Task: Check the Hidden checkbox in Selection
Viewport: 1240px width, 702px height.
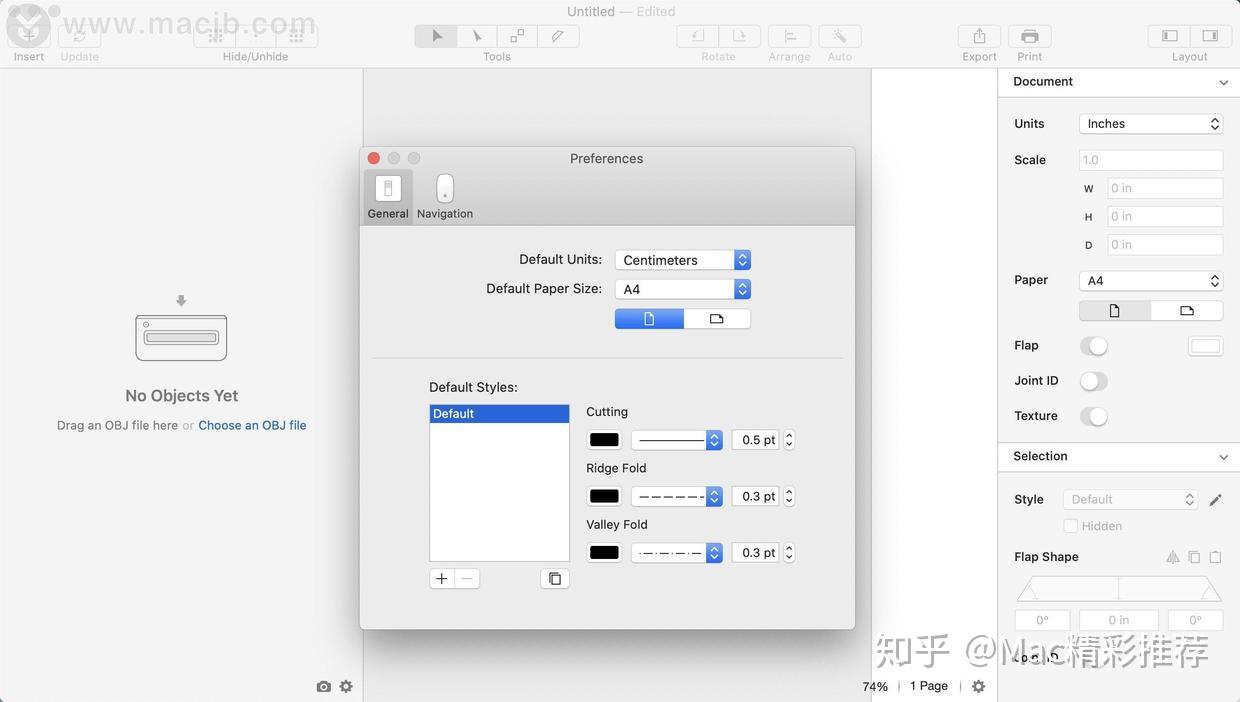Action: 1070,525
